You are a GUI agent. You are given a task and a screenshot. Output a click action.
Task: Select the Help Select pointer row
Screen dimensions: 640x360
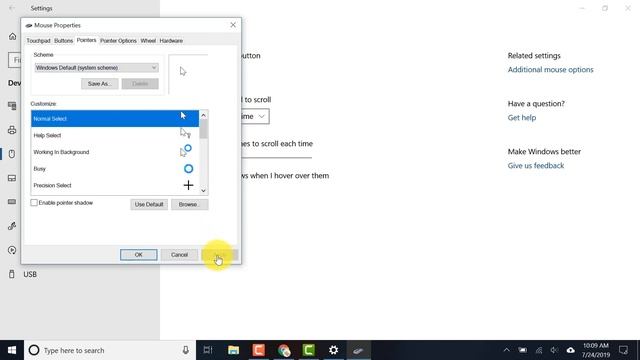tap(115, 135)
